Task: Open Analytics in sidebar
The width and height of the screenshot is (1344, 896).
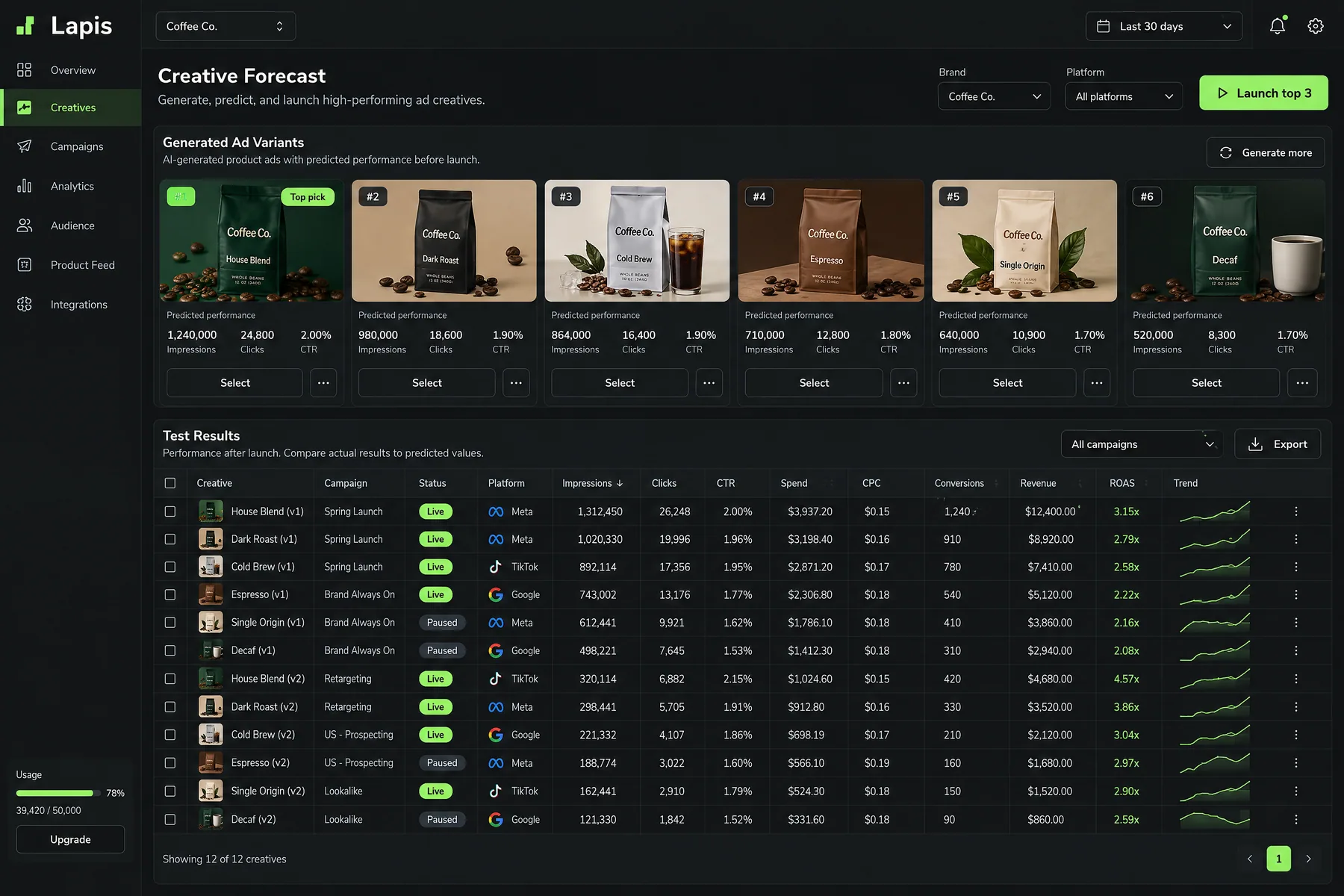Action: tap(71, 186)
